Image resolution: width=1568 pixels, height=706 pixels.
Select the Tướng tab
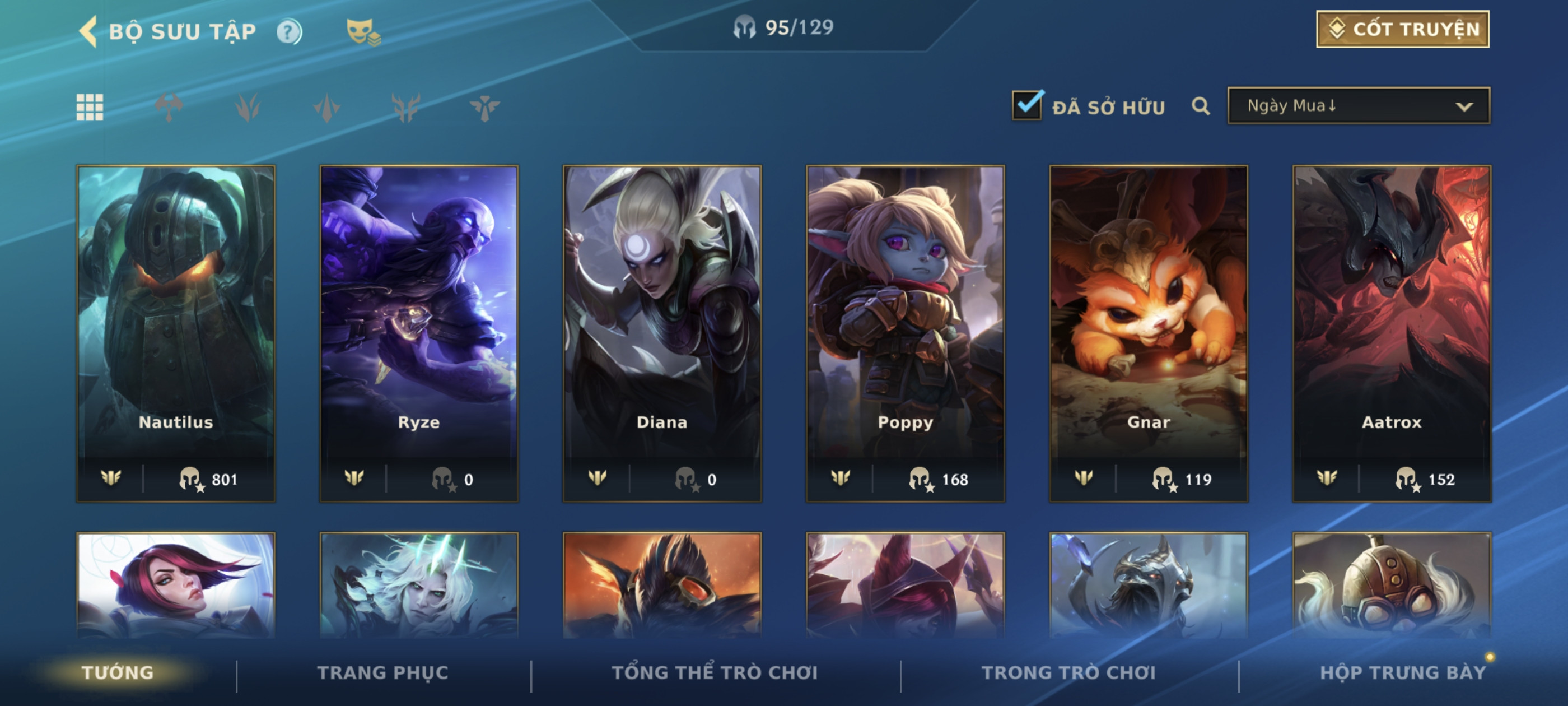(118, 672)
